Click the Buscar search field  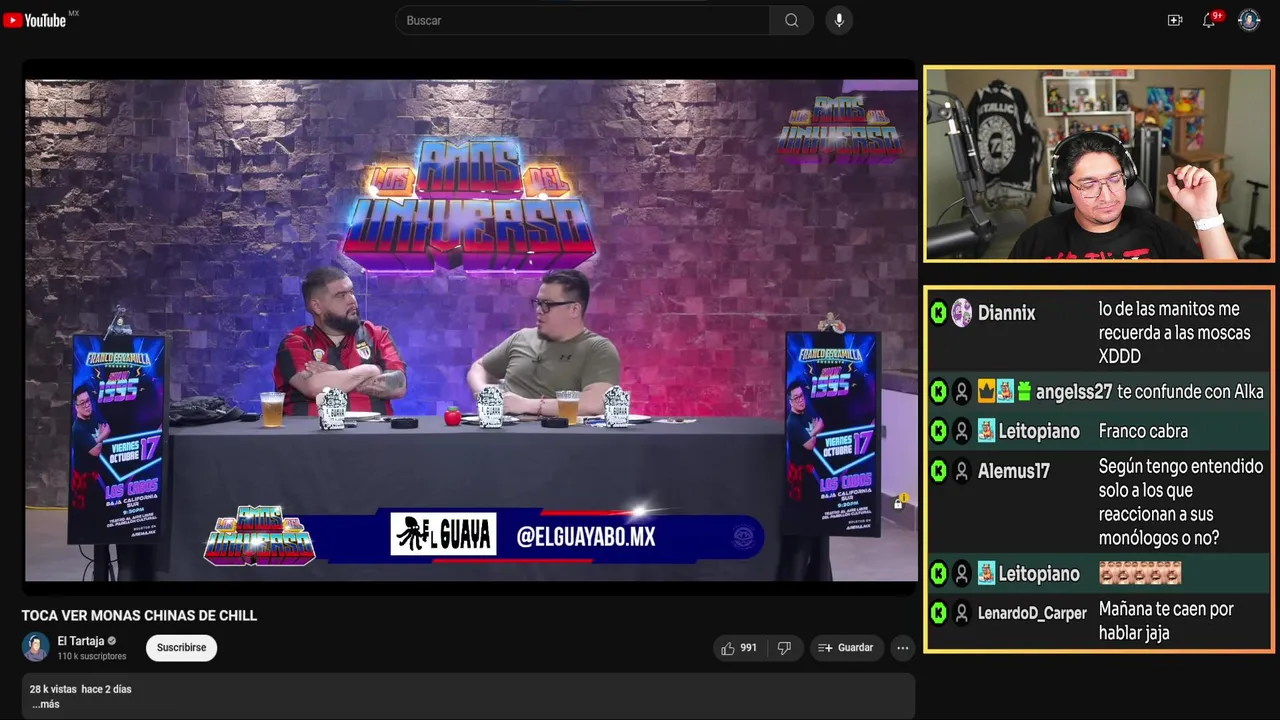(582, 20)
